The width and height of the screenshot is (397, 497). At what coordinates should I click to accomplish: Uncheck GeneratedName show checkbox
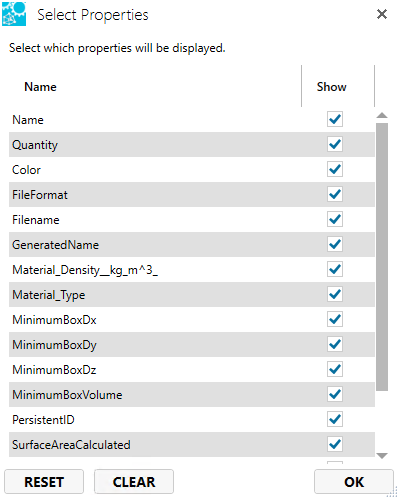pyautogui.click(x=335, y=244)
